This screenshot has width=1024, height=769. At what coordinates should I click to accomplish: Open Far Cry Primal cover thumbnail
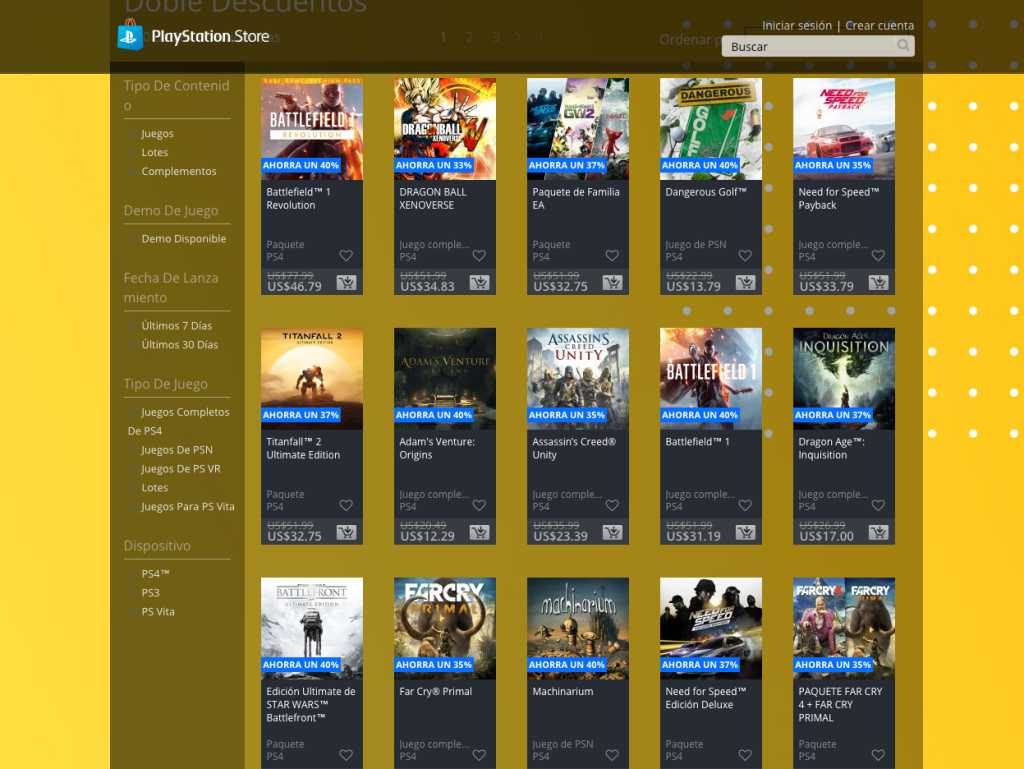445,628
